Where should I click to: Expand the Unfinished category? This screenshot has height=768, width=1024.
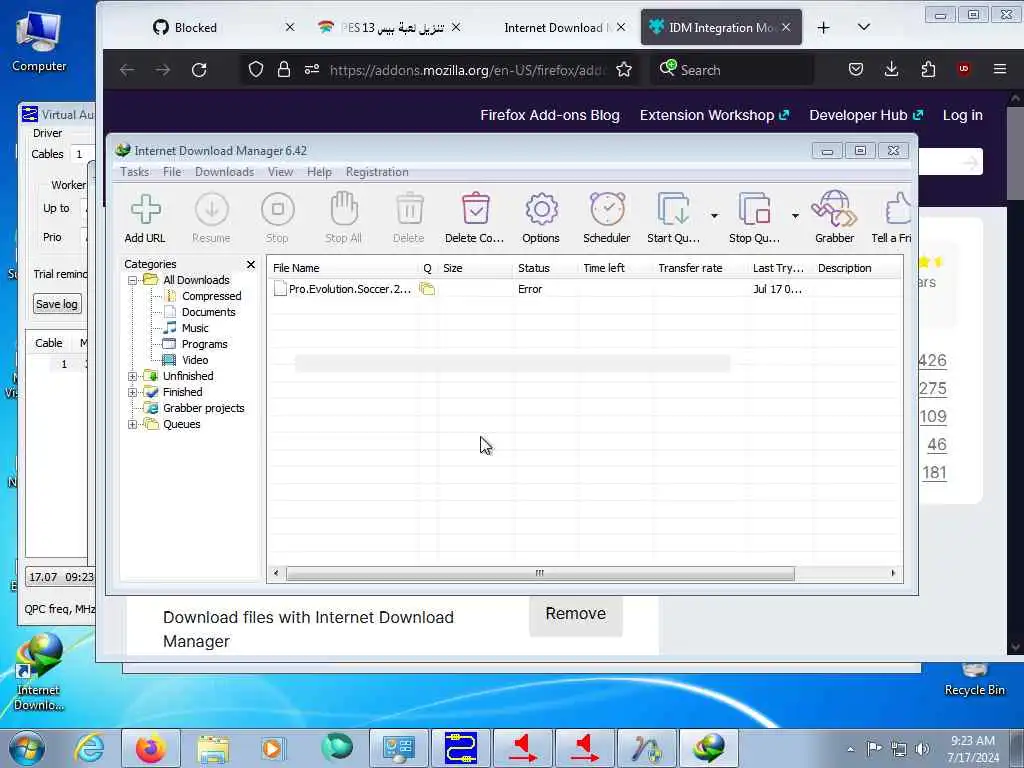[x=133, y=376]
